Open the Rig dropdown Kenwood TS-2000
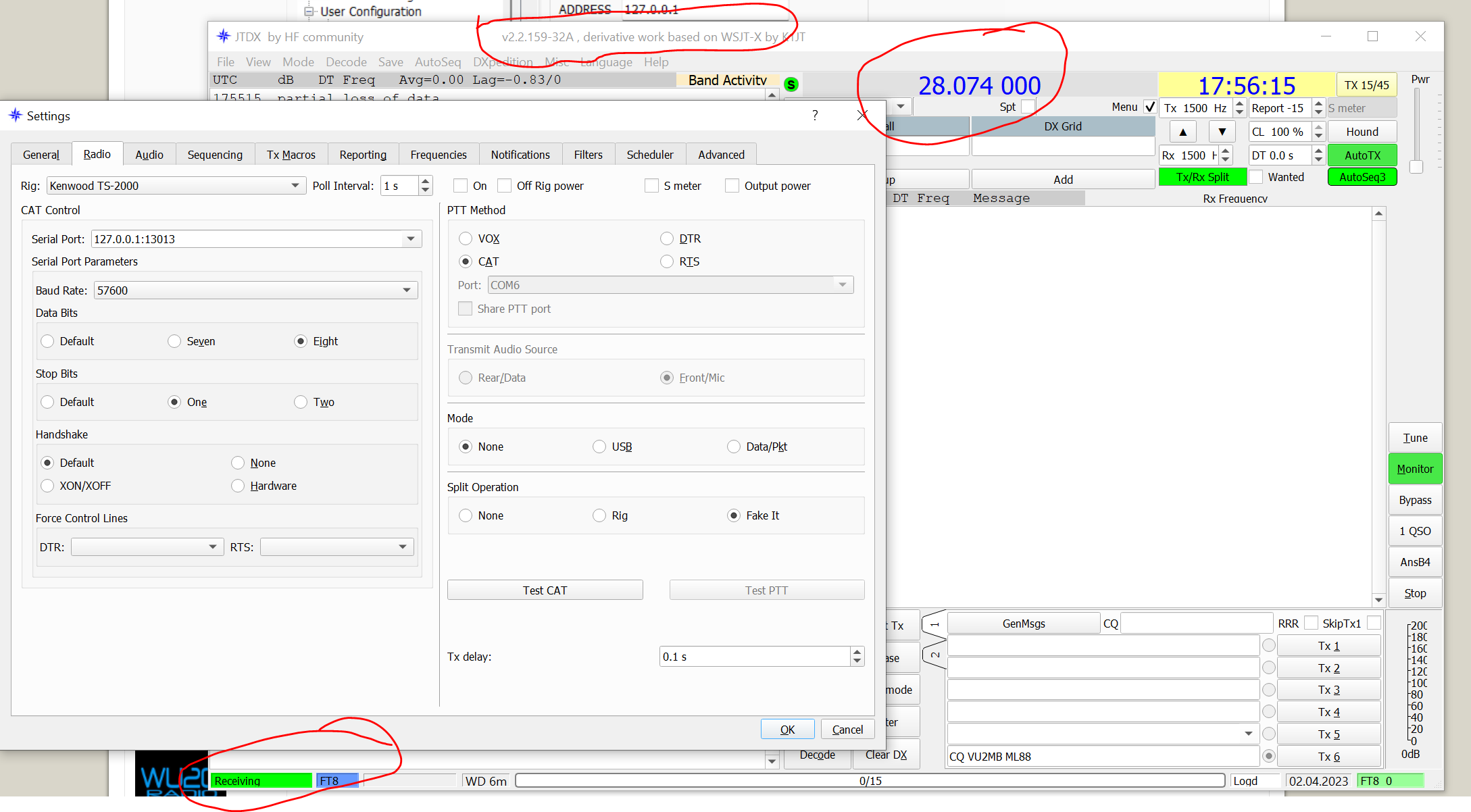This screenshot has height=812, width=1471. pyautogui.click(x=176, y=186)
